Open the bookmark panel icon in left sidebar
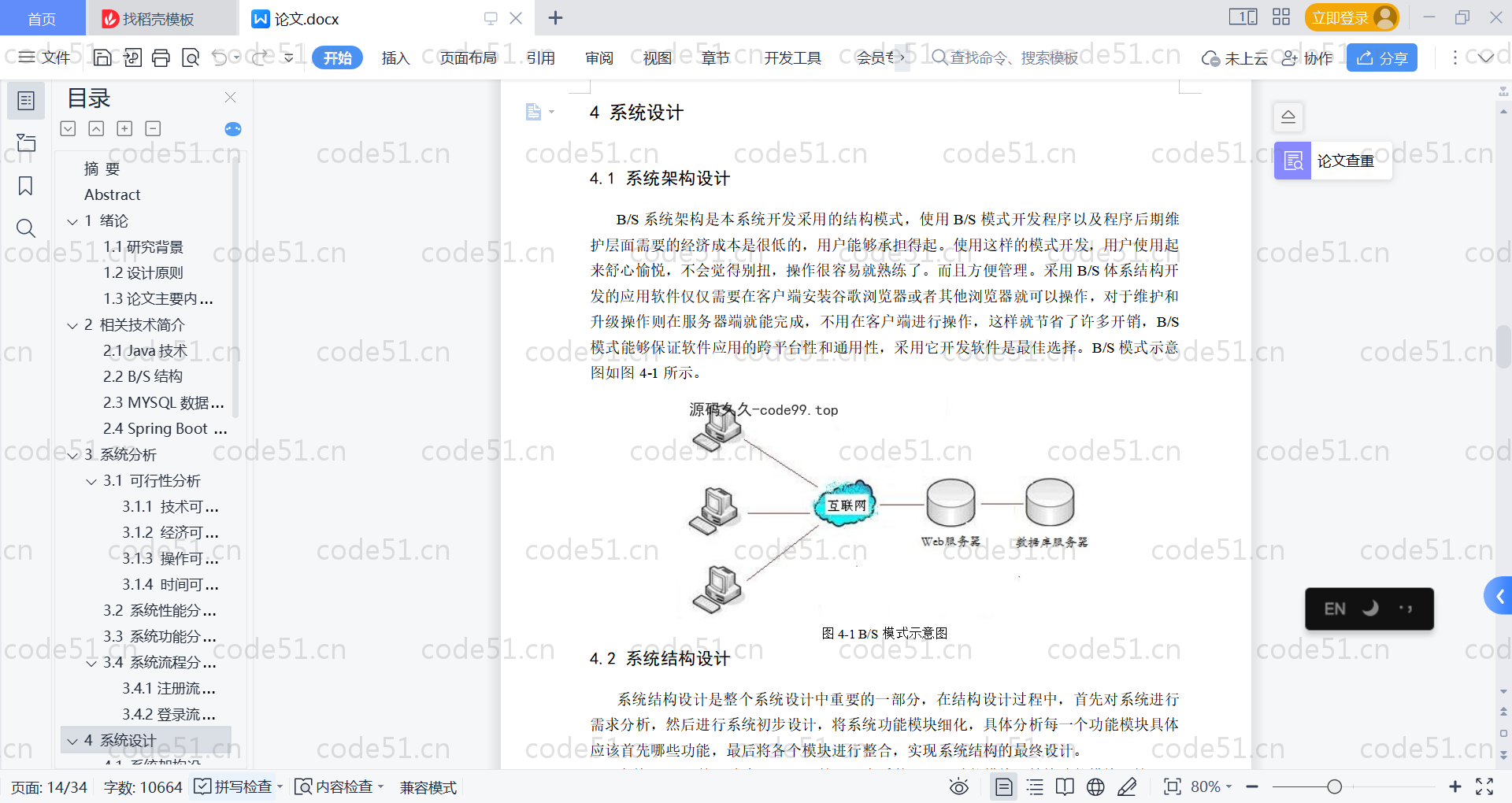This screenshot has width=1512, height=803. tap(26, 186)
